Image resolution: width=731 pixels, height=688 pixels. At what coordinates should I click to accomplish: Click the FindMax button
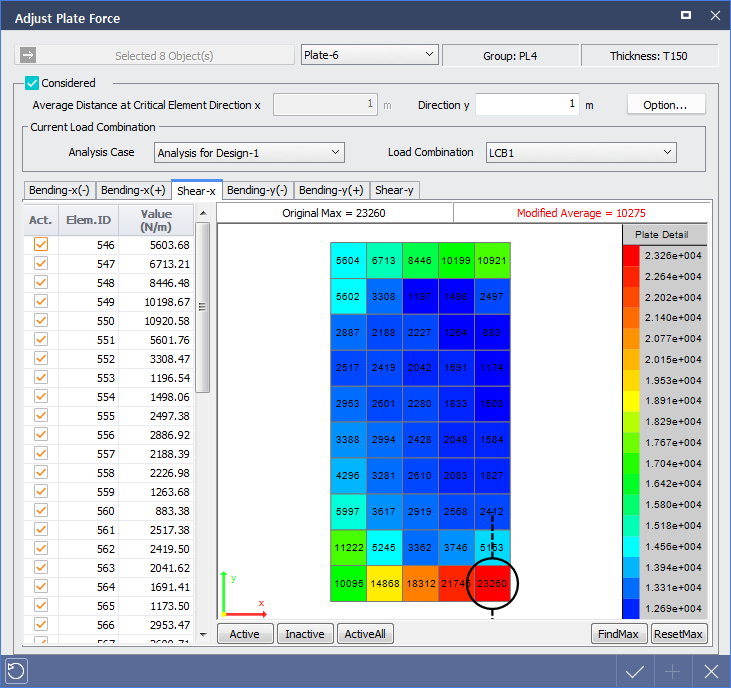coord(618,634)
